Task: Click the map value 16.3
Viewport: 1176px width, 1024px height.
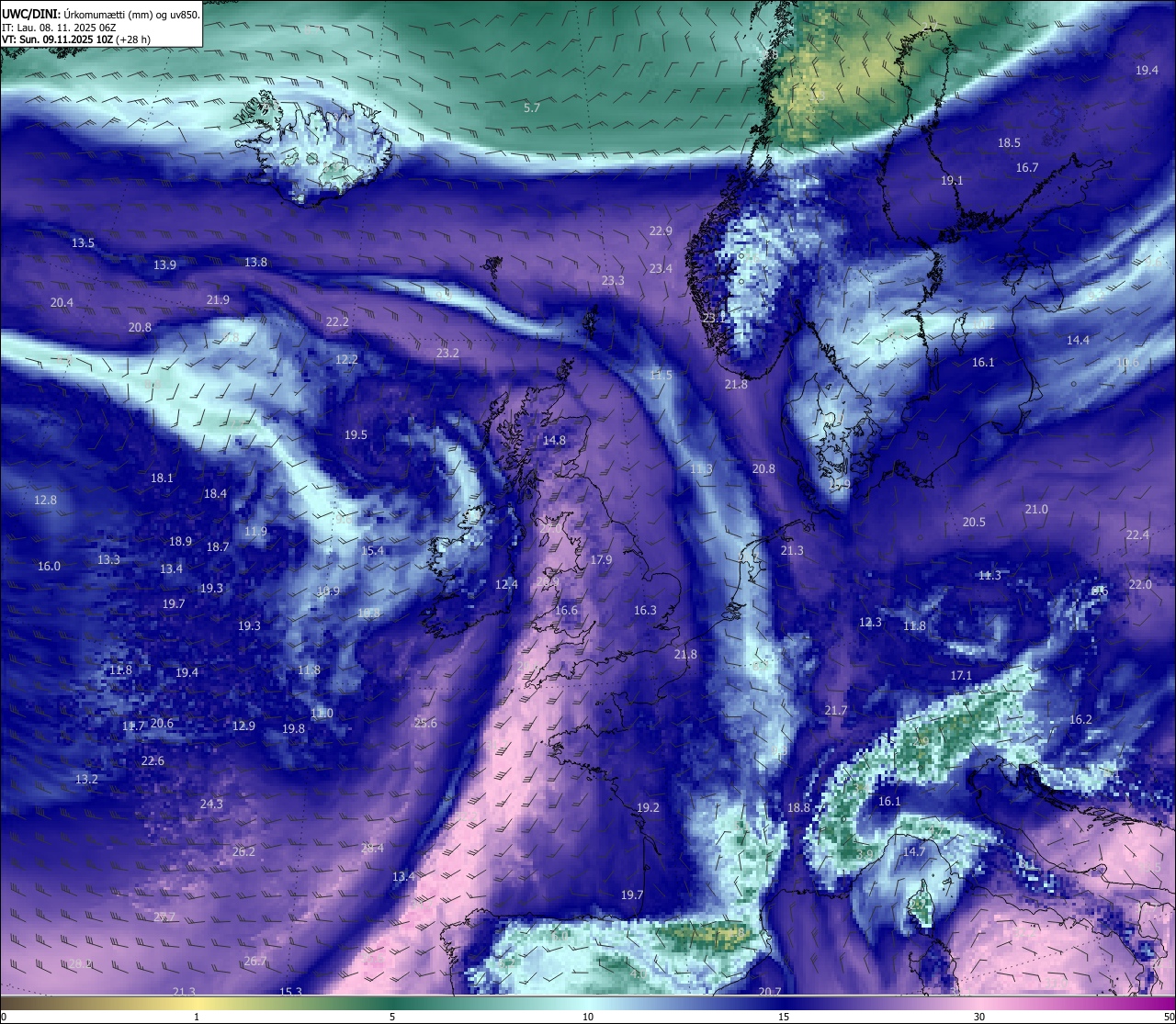Action: (645, 611)
